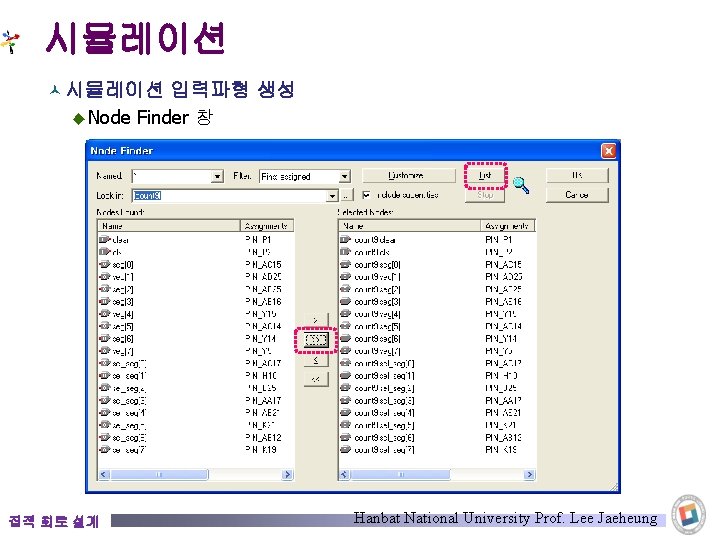Click the clk pin icon in Nodes Found
Image resolution: width=720 pixels, height=540 pixels.
coord(105,252)
